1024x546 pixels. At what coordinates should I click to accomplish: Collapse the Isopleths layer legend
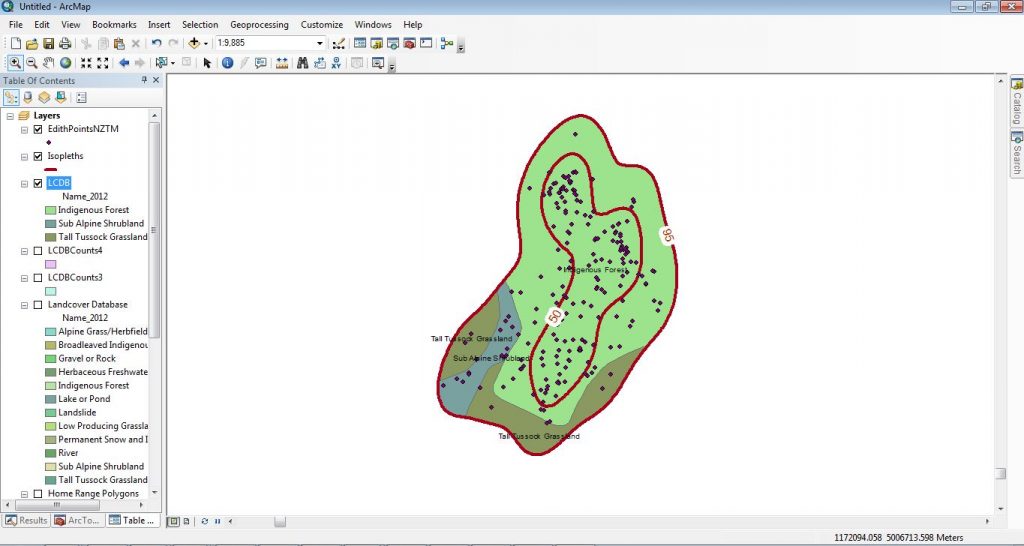pos(24,157)
